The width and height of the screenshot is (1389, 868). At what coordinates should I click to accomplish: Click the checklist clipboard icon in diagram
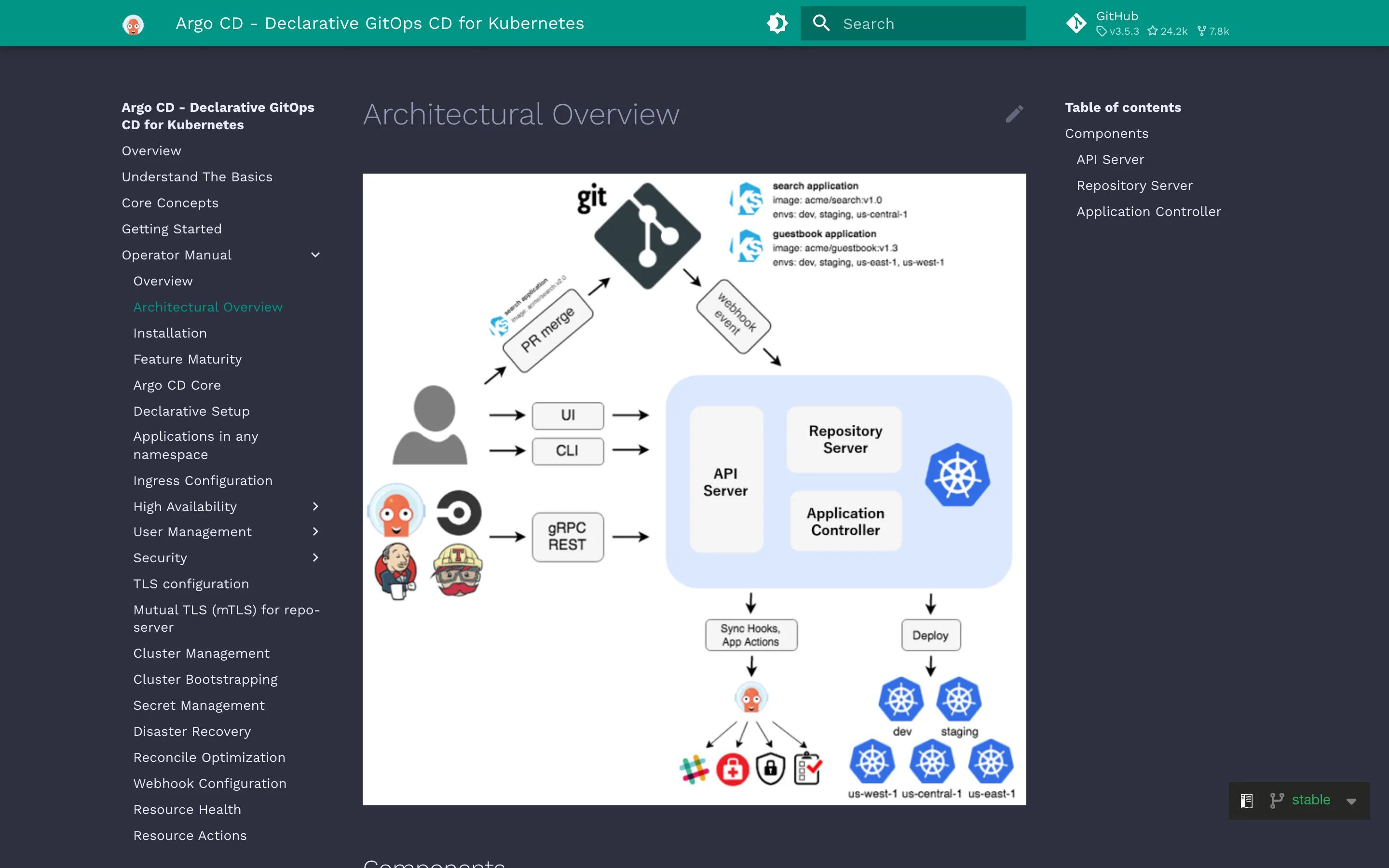coord(808,768)
